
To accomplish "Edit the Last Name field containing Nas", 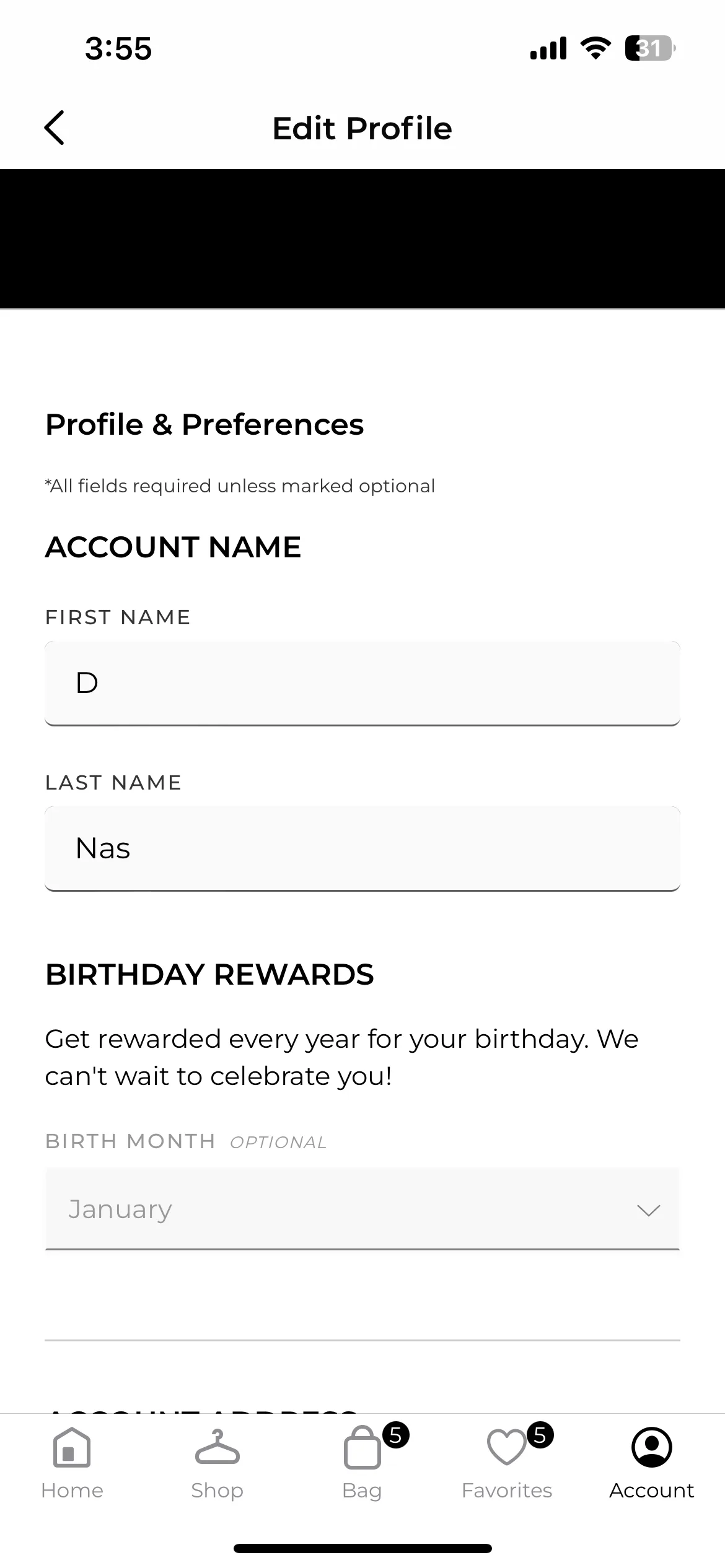I will (362, 848).
